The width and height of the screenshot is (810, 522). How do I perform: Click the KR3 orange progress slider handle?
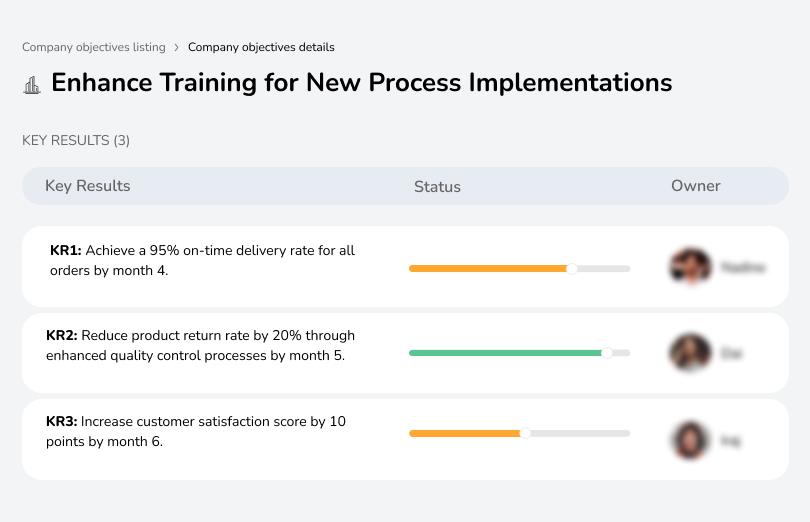click(525, 433)
